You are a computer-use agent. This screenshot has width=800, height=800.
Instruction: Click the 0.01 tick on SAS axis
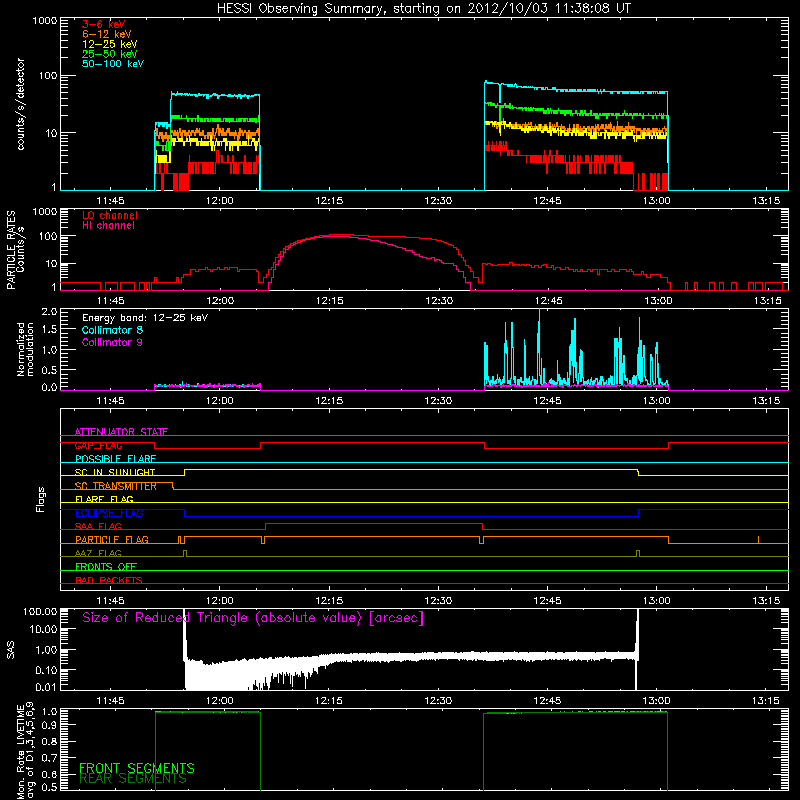tap(46, 687)
